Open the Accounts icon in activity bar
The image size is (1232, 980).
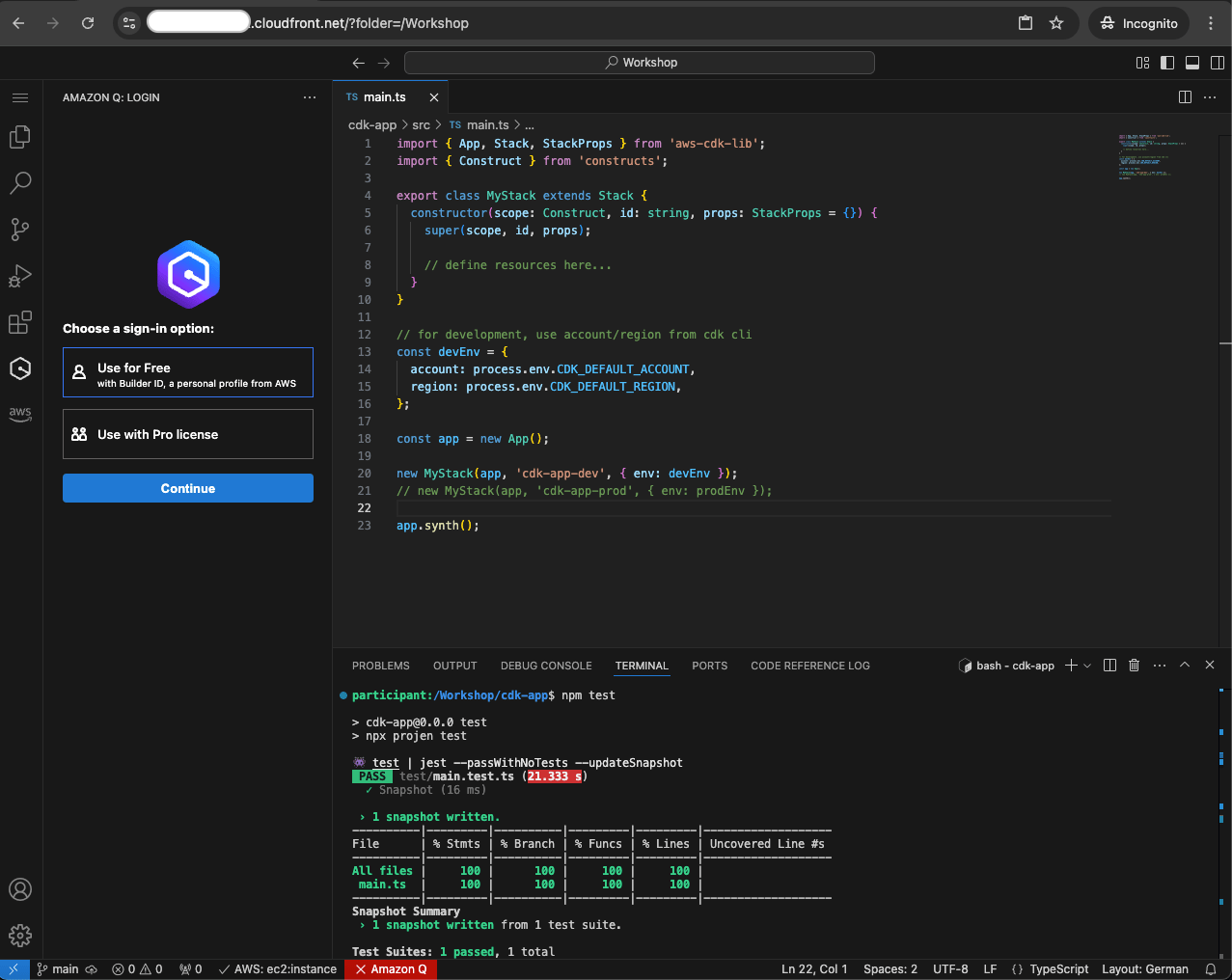[x=20, y=889]
